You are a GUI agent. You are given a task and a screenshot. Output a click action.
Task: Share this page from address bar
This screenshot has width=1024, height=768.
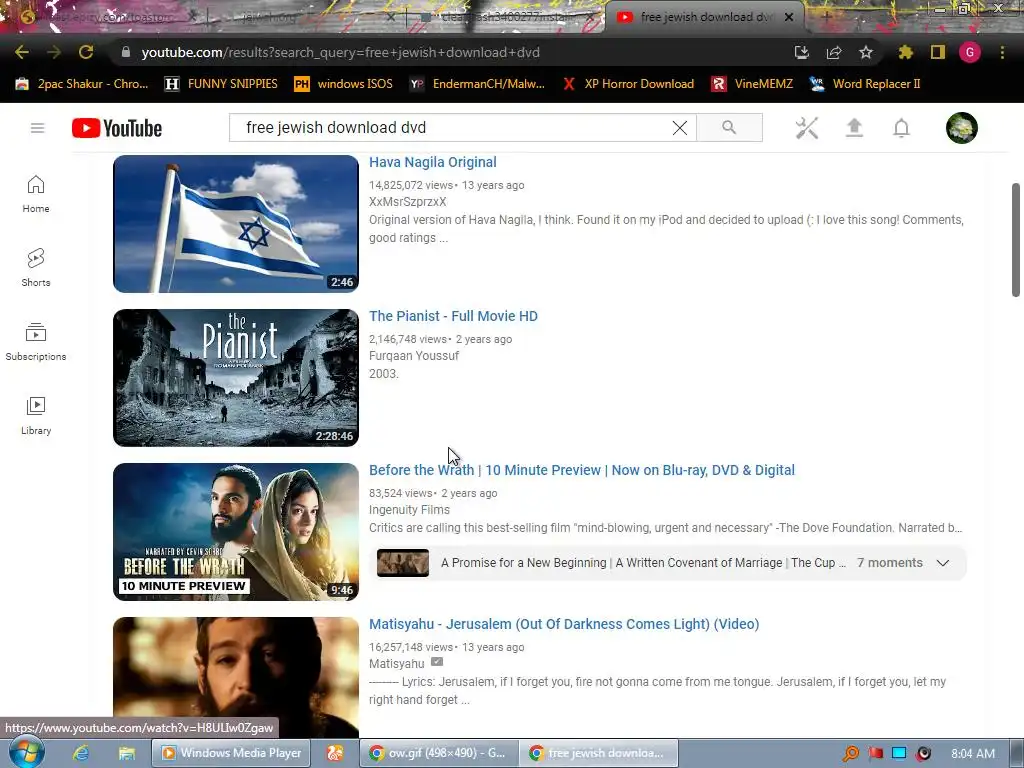pos(834,52)
